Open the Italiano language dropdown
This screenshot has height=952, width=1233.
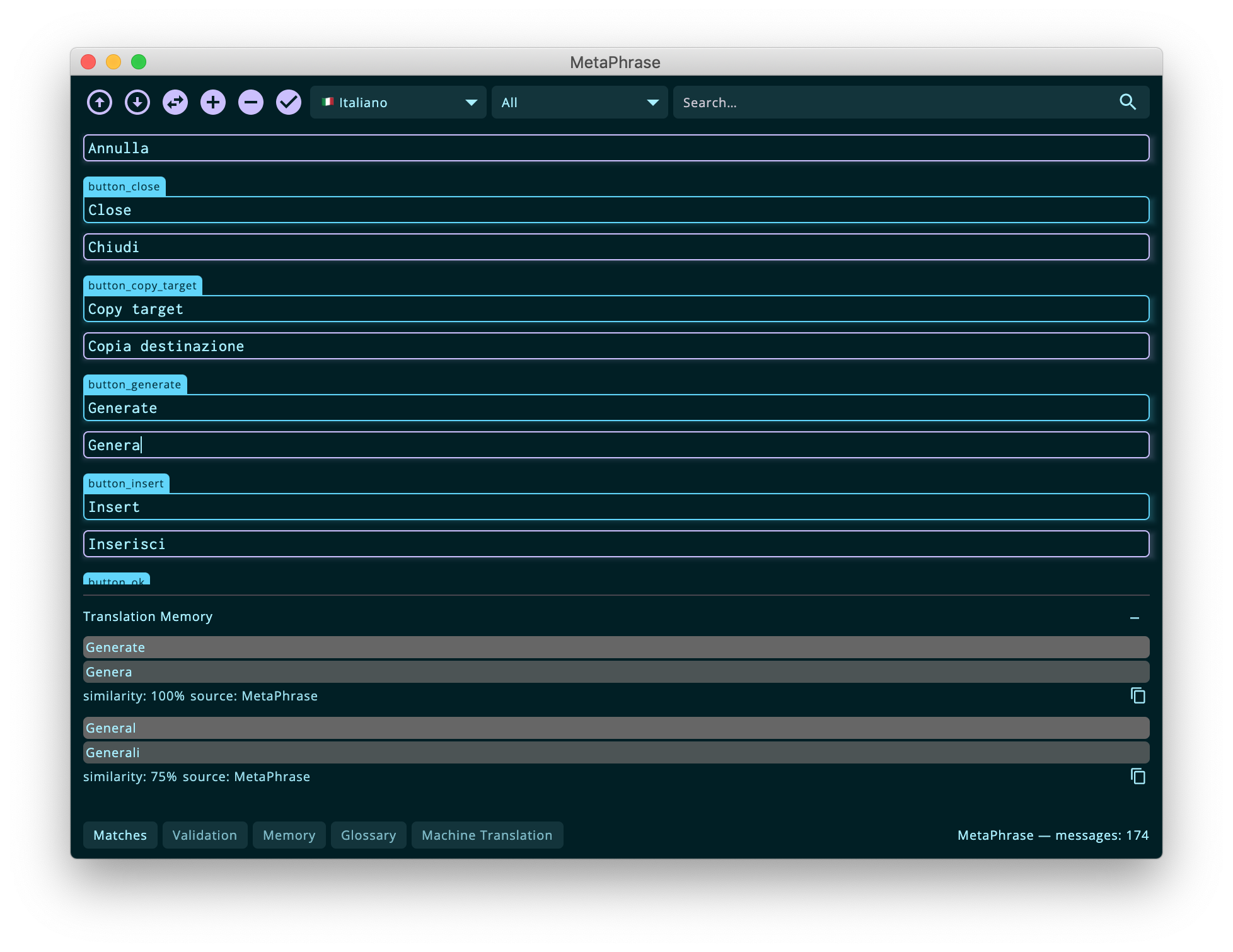(398, 102)
